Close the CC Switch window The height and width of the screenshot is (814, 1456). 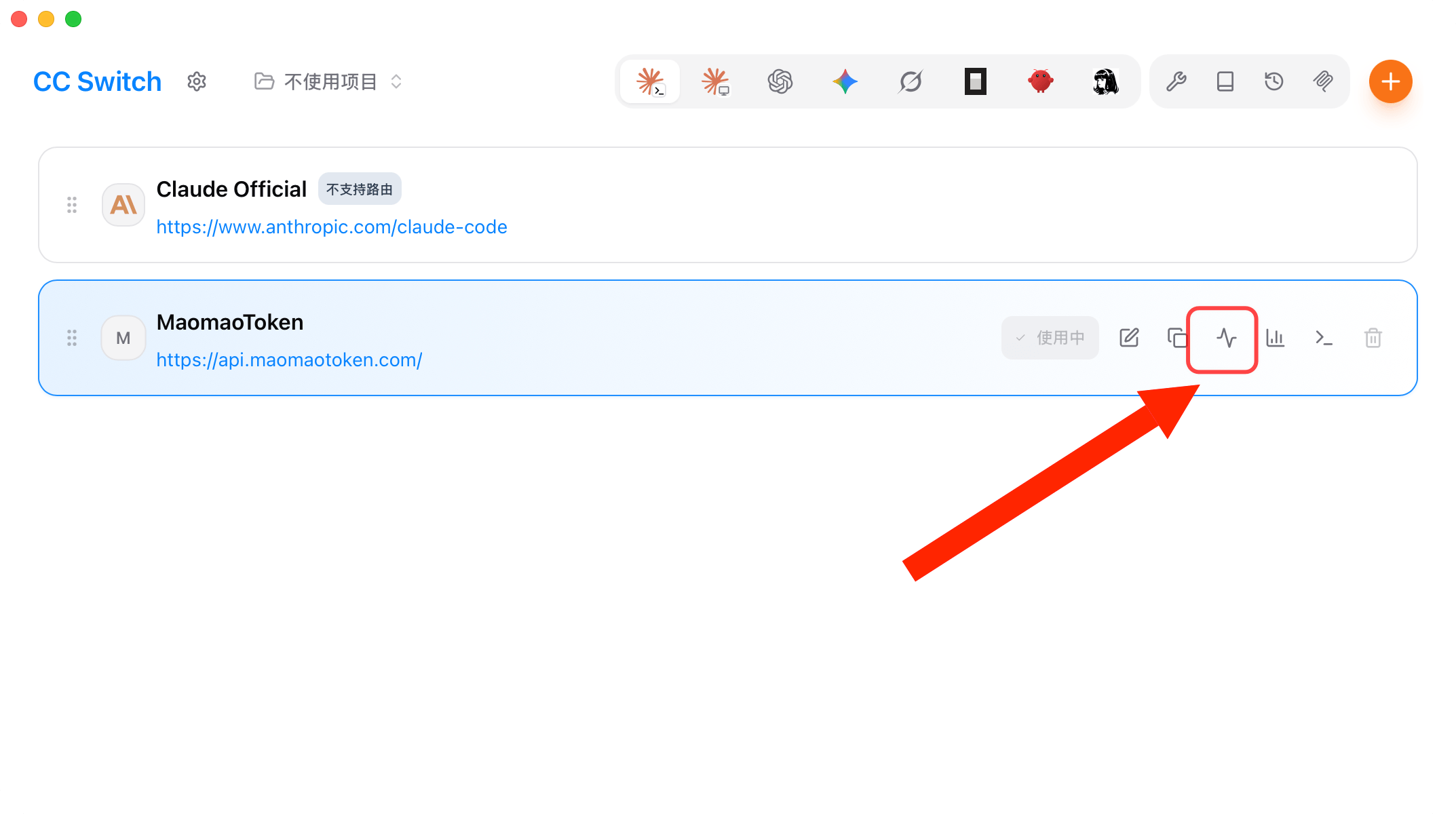click(x=19, y=19)
